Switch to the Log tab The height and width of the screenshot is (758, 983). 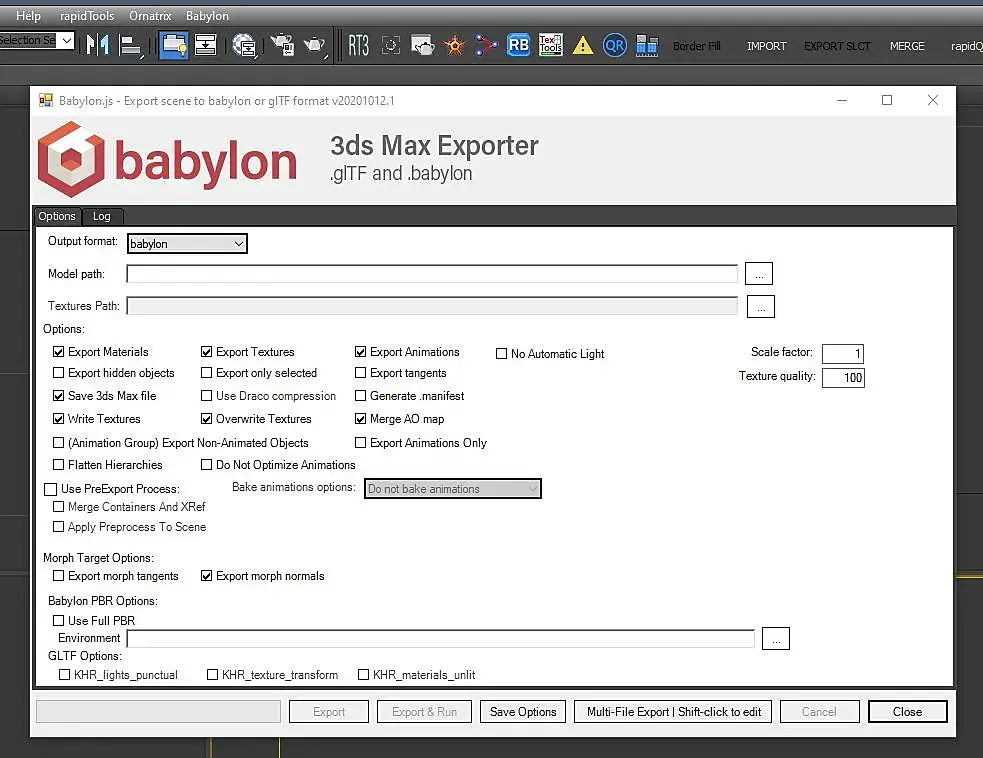point(102,216)
